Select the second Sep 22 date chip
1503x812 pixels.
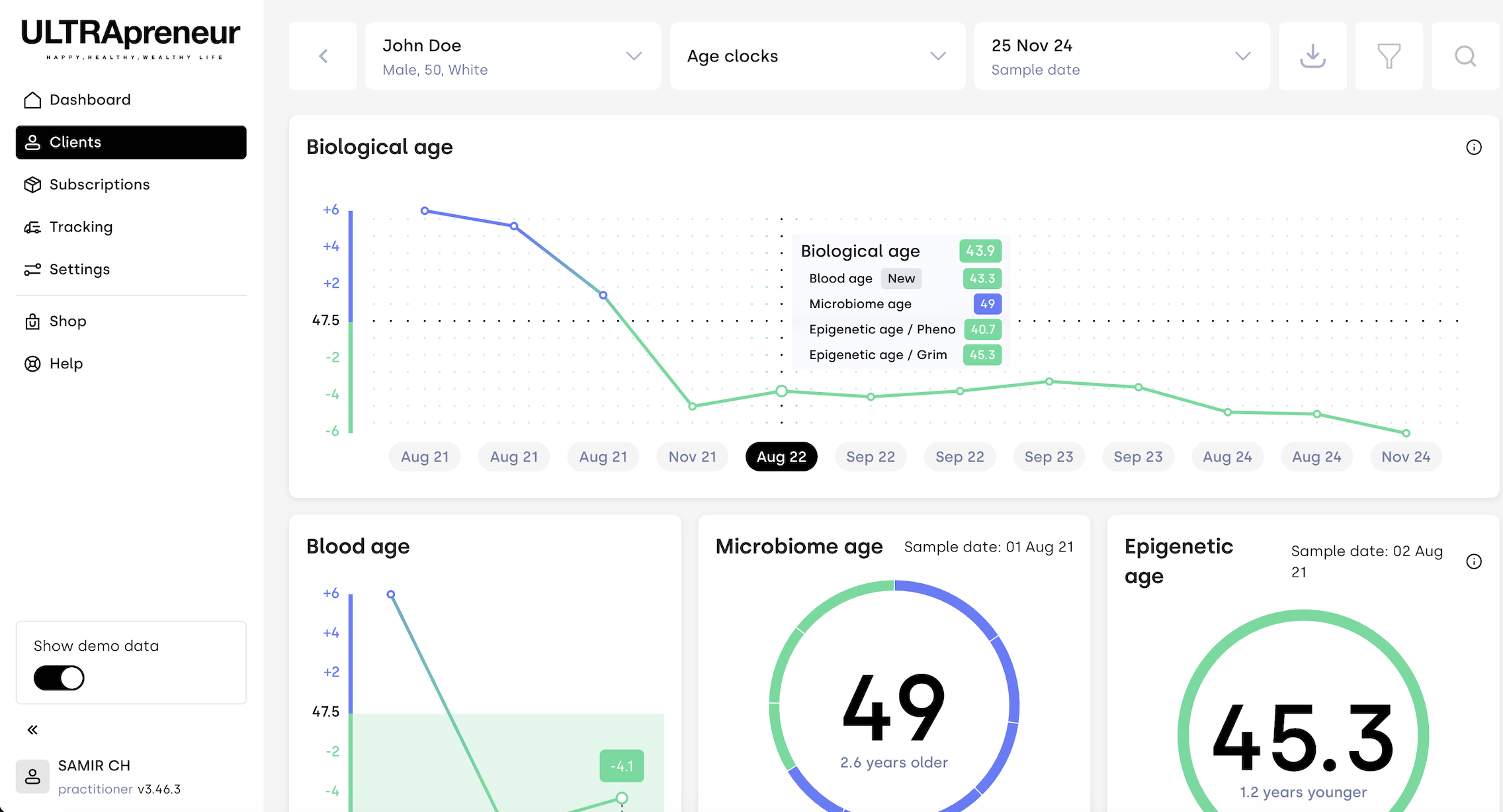960,457
